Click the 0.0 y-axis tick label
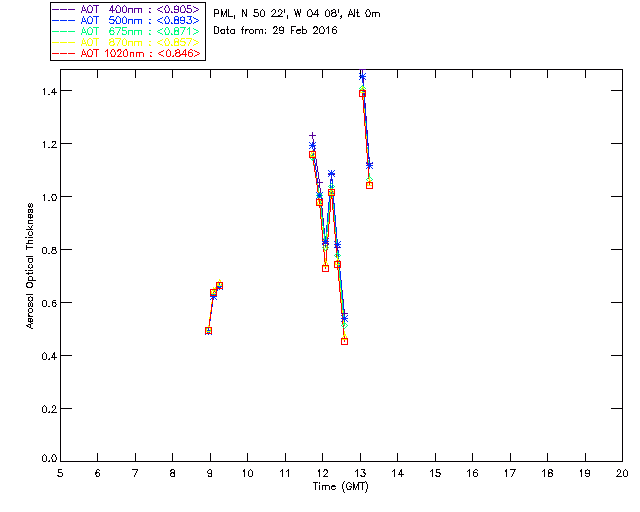Image resolution: width=640 pixels, height=512 pixels. [x=49, y=459]
